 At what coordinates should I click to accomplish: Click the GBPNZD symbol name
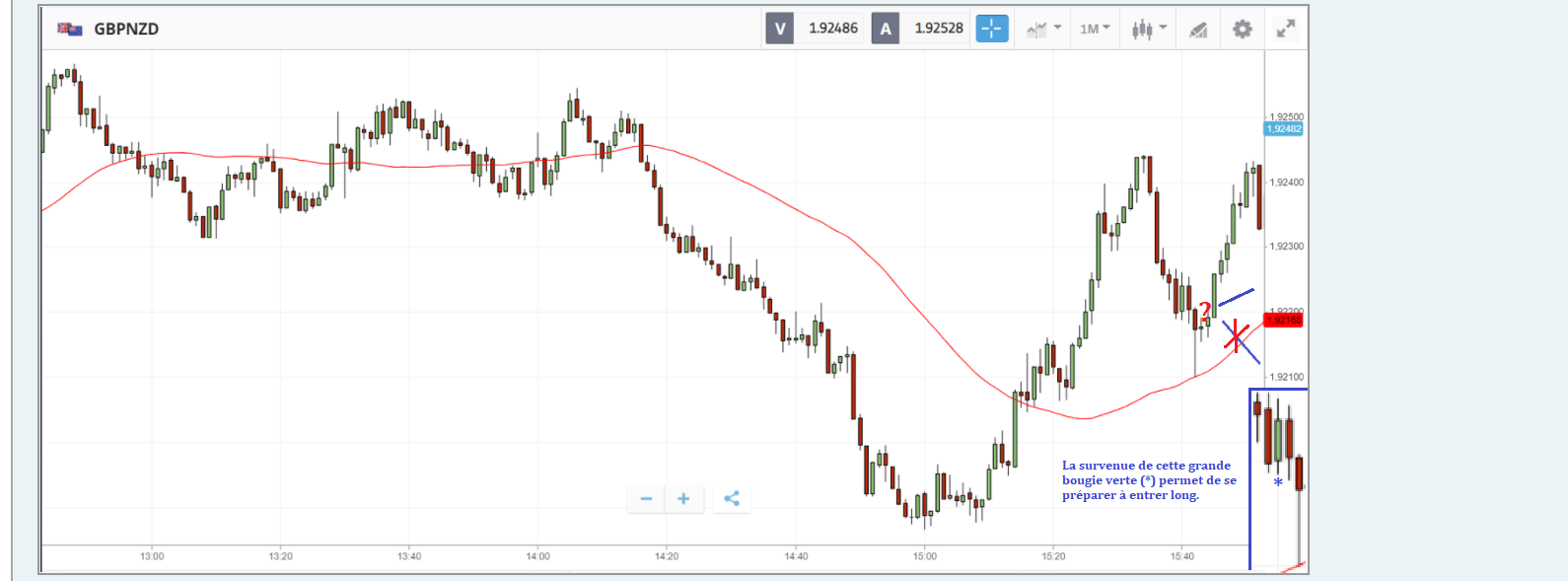click(126, 29)
